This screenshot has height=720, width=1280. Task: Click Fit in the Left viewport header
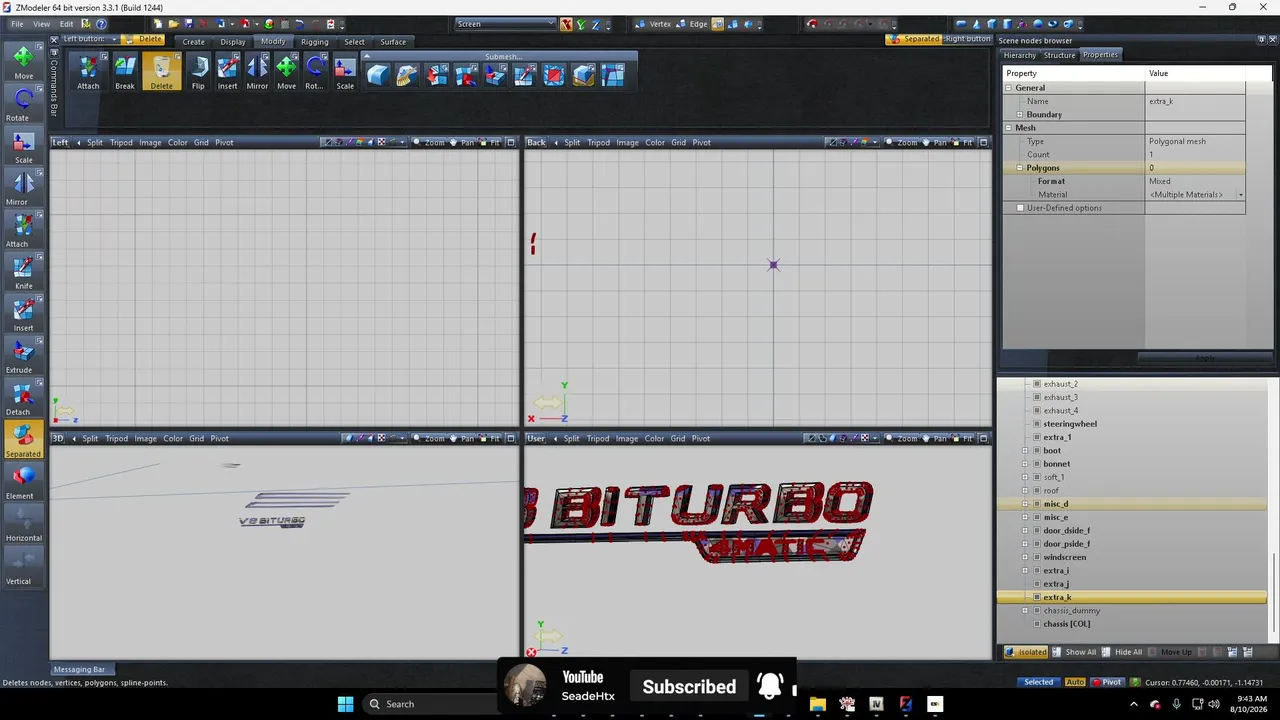[x=489, y=142]
